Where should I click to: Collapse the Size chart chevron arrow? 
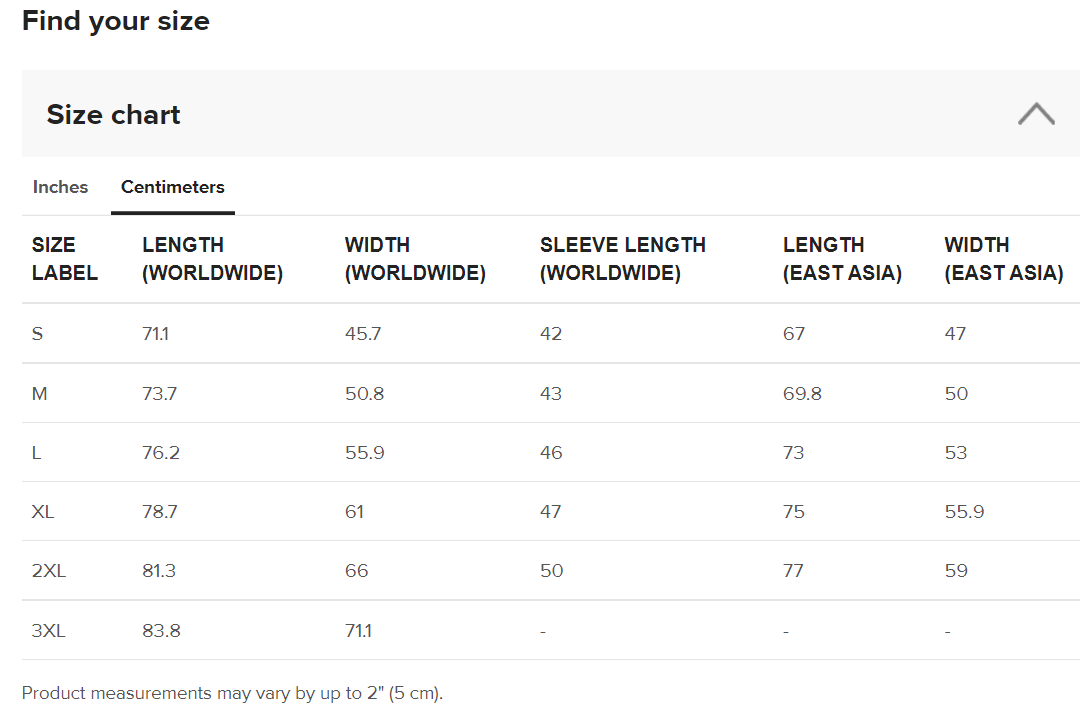(1036, 114)
